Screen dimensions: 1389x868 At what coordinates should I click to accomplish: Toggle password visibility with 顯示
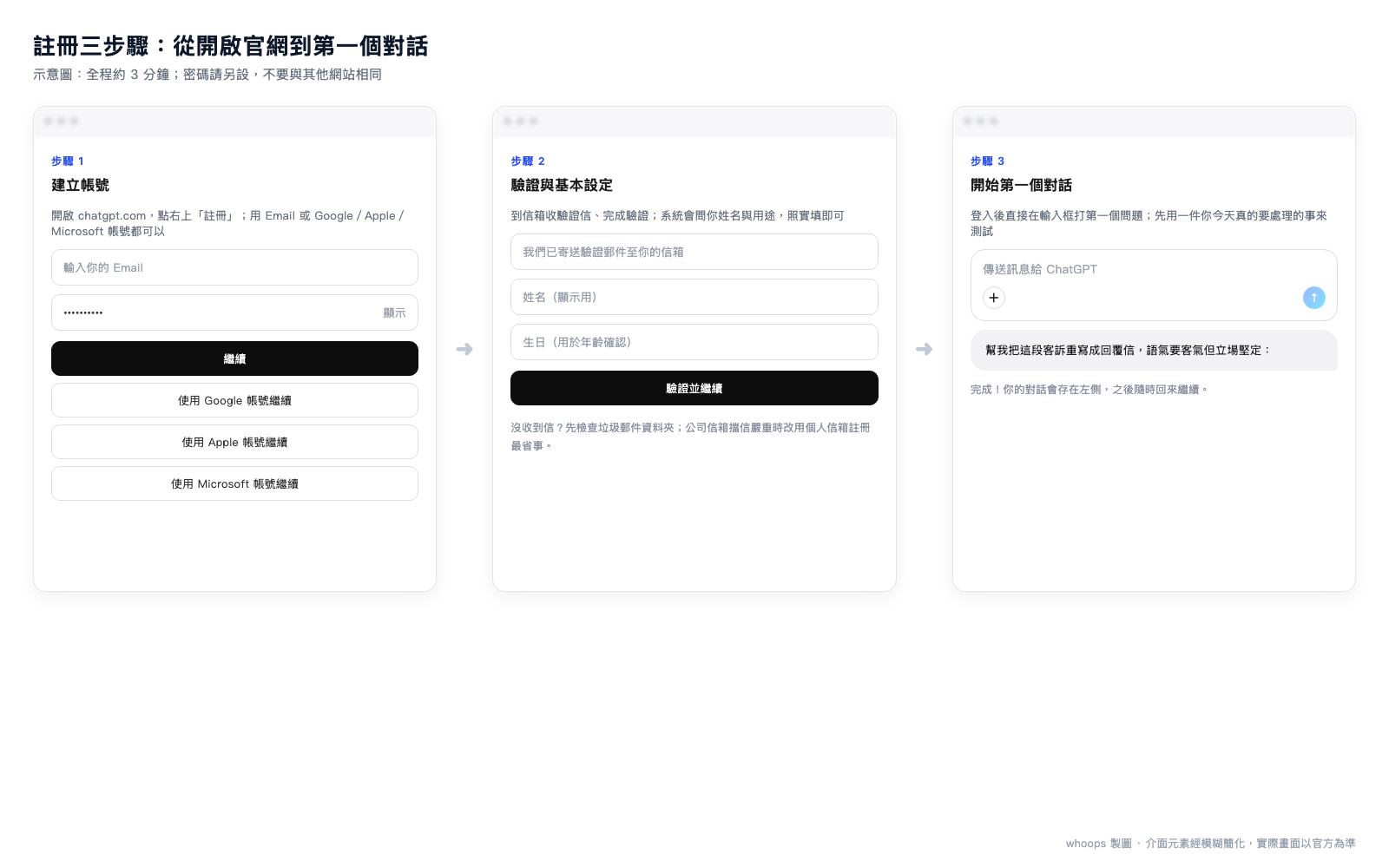pyautogui.click(x=394, y=312)
